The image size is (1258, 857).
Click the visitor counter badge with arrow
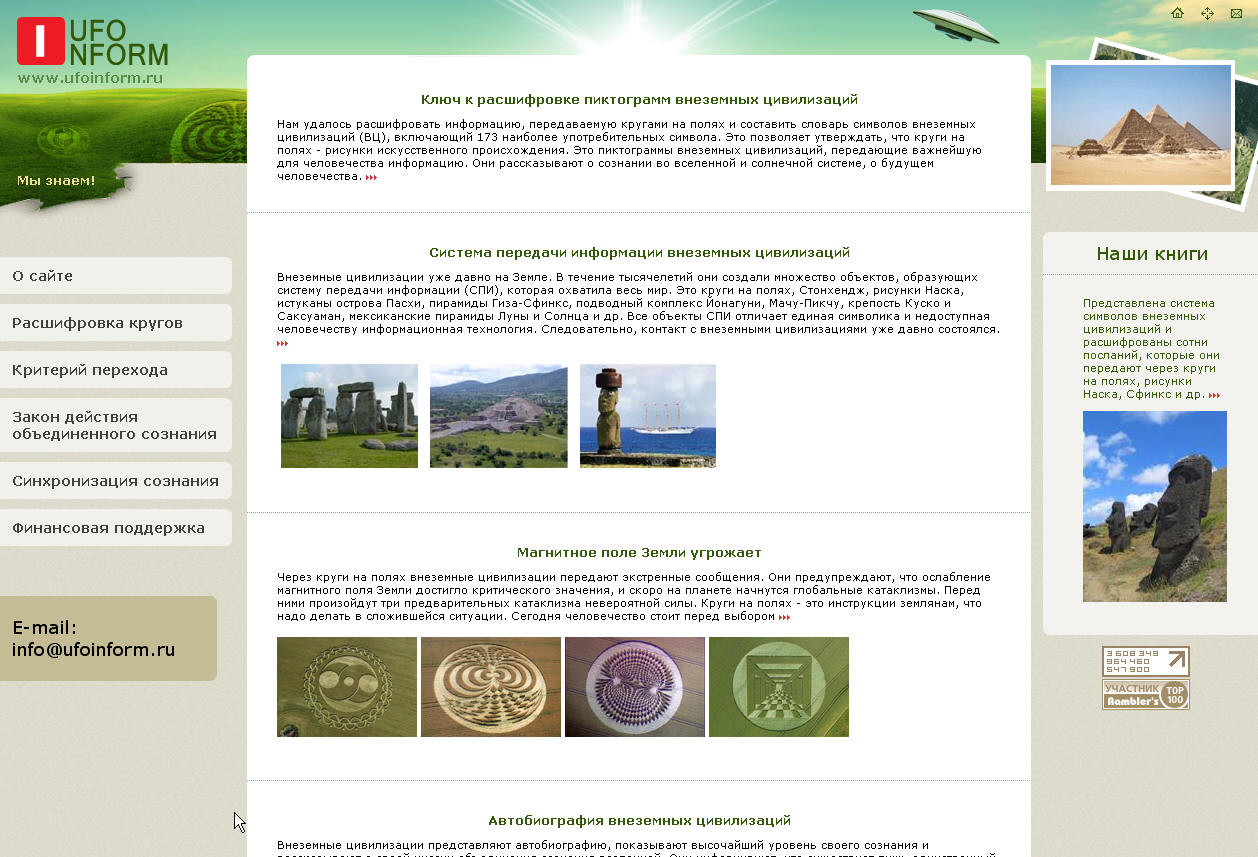[1146, 661]
